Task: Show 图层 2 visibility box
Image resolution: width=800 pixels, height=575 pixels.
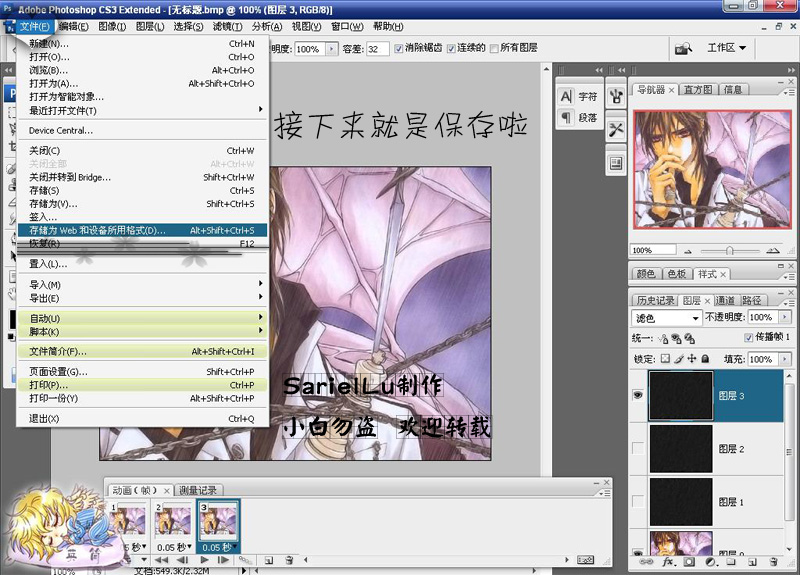Action: point(638,448)
